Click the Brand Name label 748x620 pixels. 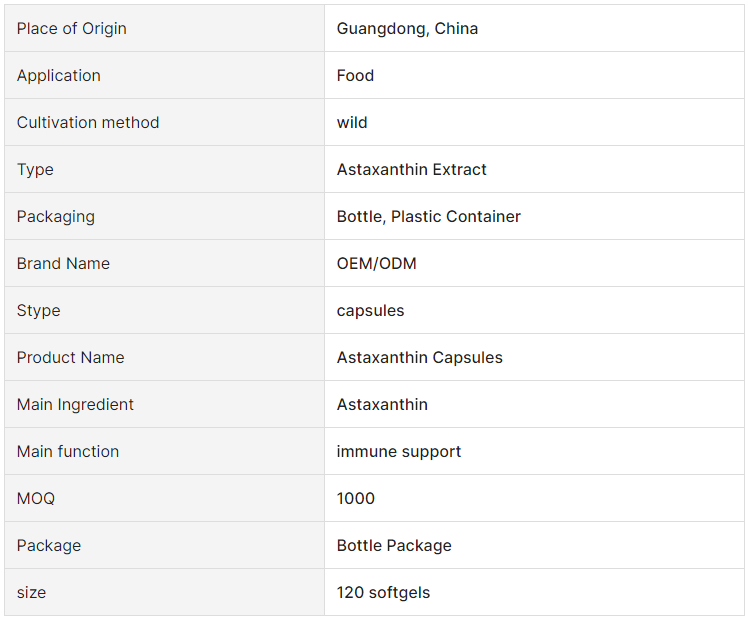pos(63,263)
